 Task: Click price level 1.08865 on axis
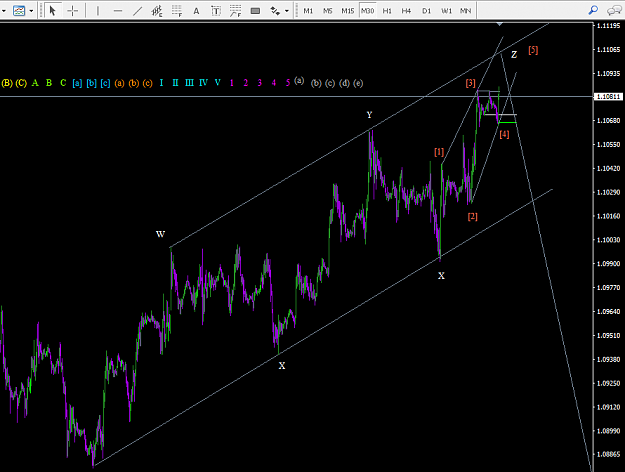click(x=609, y=454)
